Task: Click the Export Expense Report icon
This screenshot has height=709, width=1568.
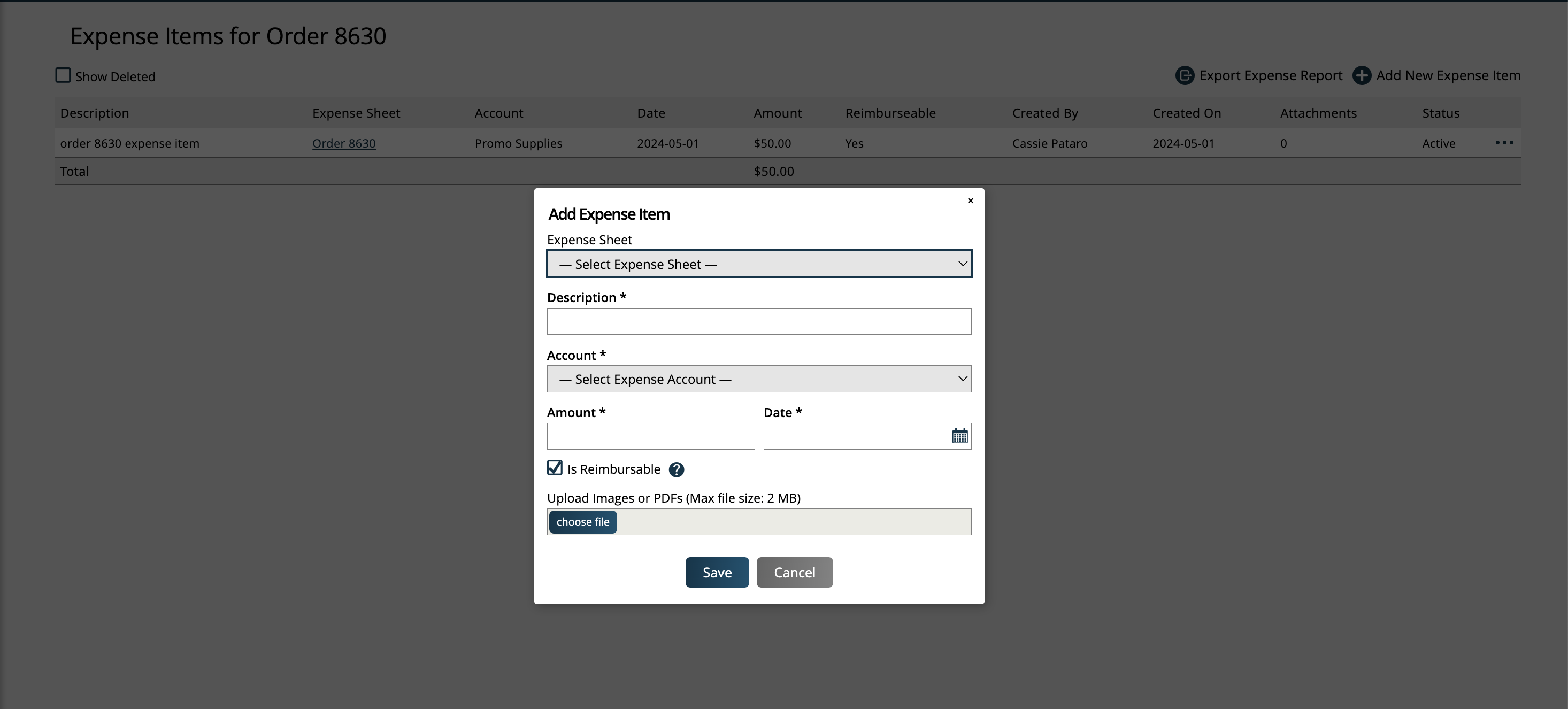Action: coord(1184,75)
